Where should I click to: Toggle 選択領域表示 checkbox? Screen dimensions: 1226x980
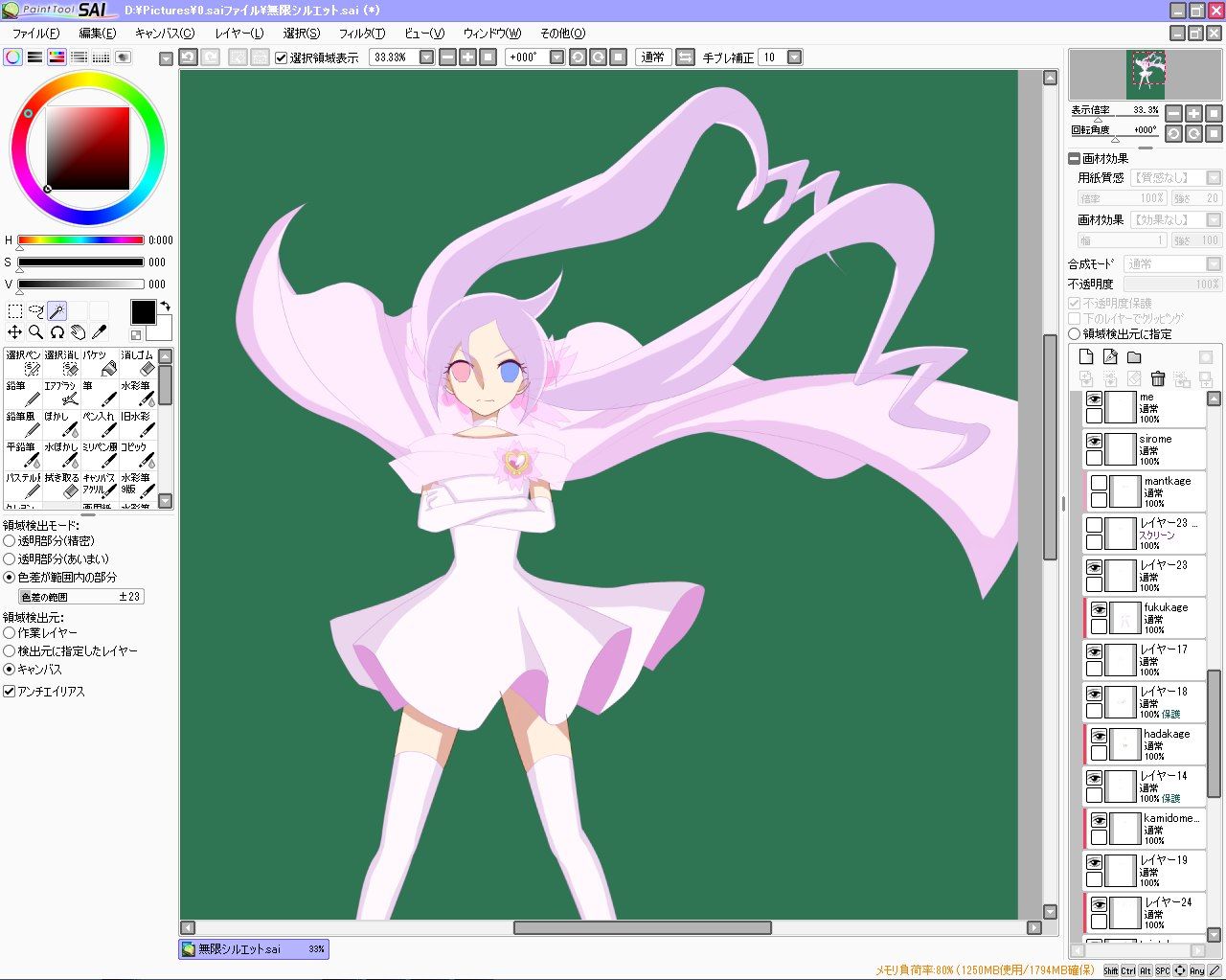click(282, 57)
